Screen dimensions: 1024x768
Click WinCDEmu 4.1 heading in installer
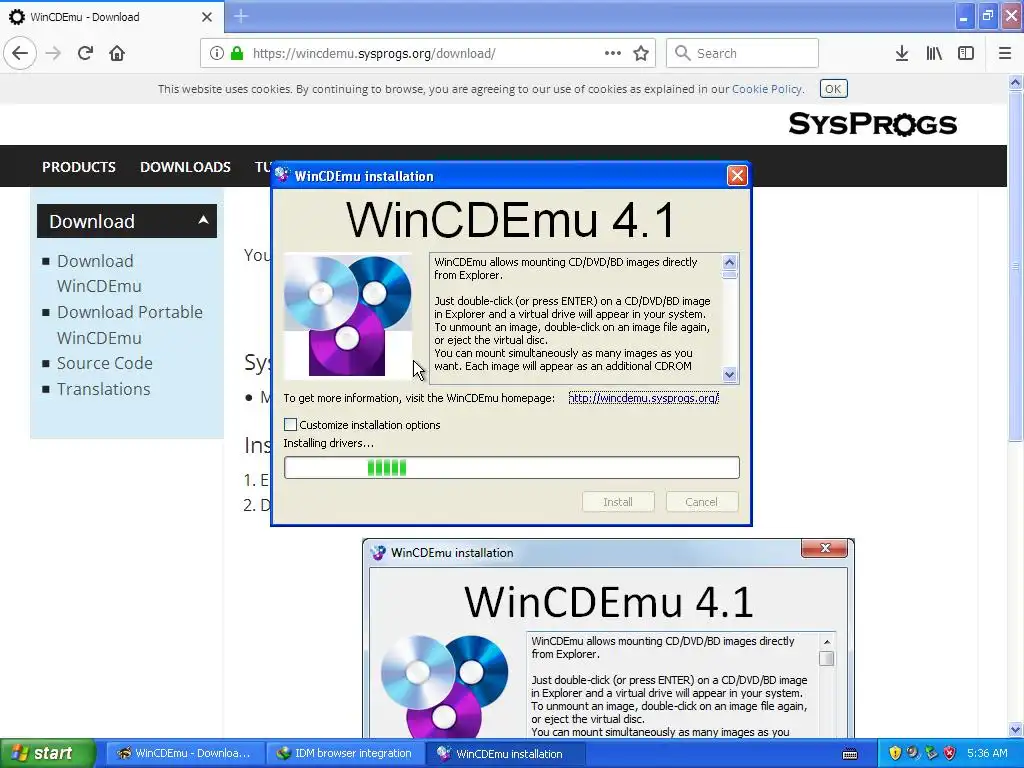click(511, 220)
